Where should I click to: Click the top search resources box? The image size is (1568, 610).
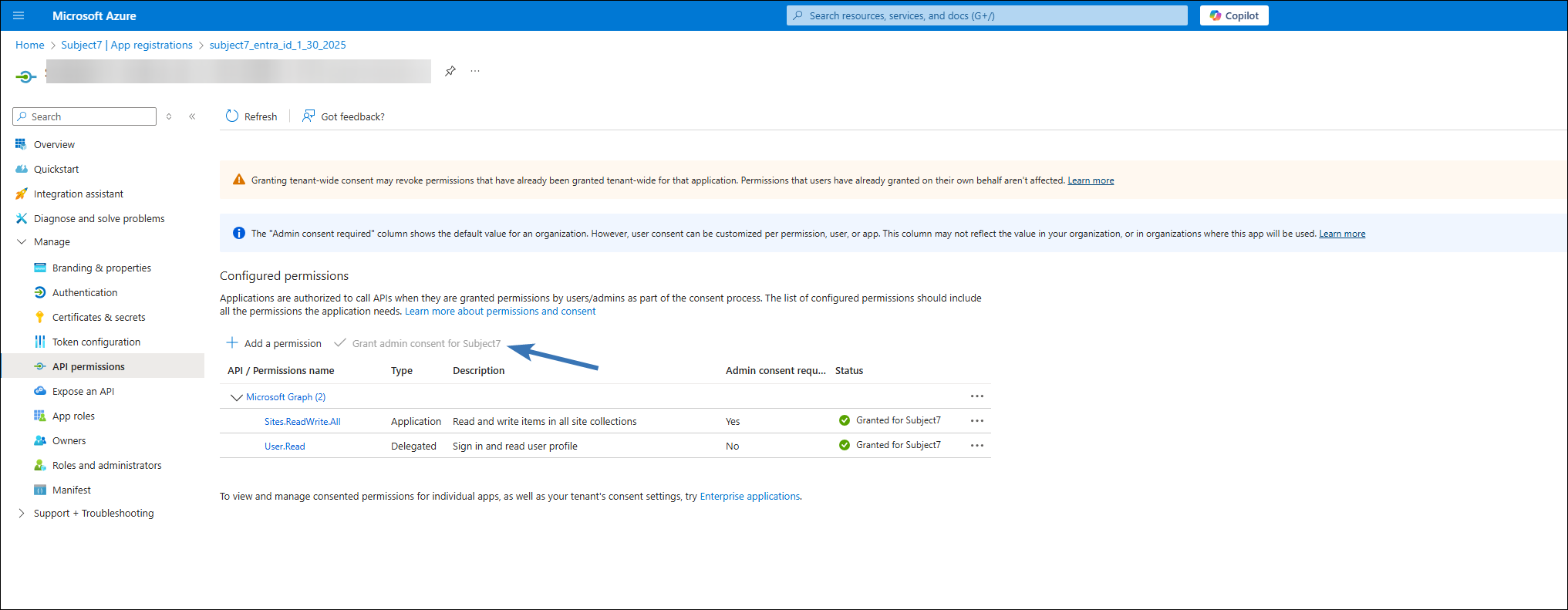pos(986,15)
